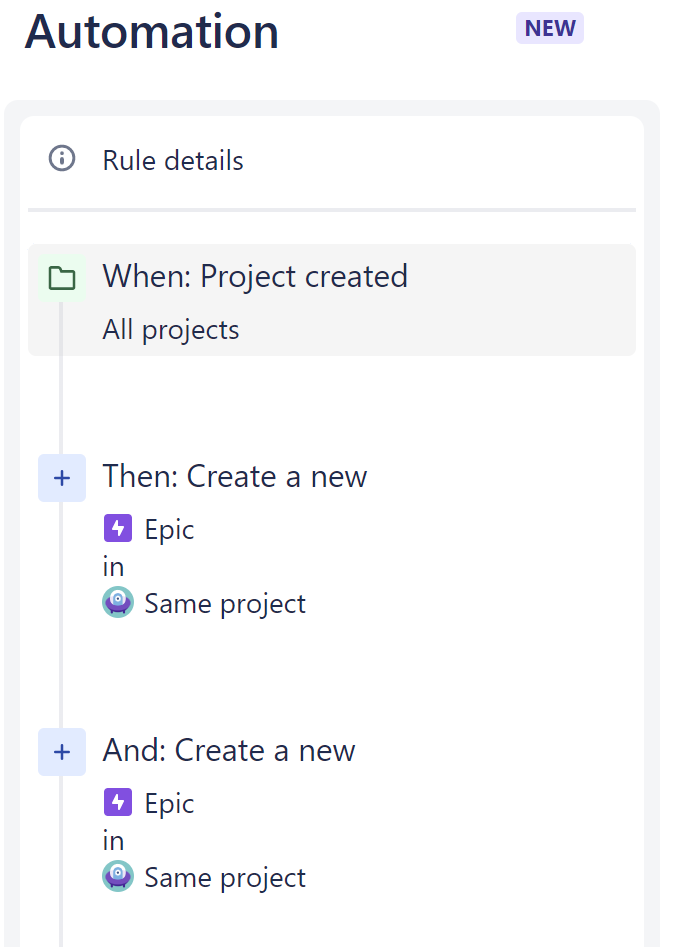Viewport: 696px width, 947px height.
Task: Click the Automation page title
Action: click(x=152, y=31)
